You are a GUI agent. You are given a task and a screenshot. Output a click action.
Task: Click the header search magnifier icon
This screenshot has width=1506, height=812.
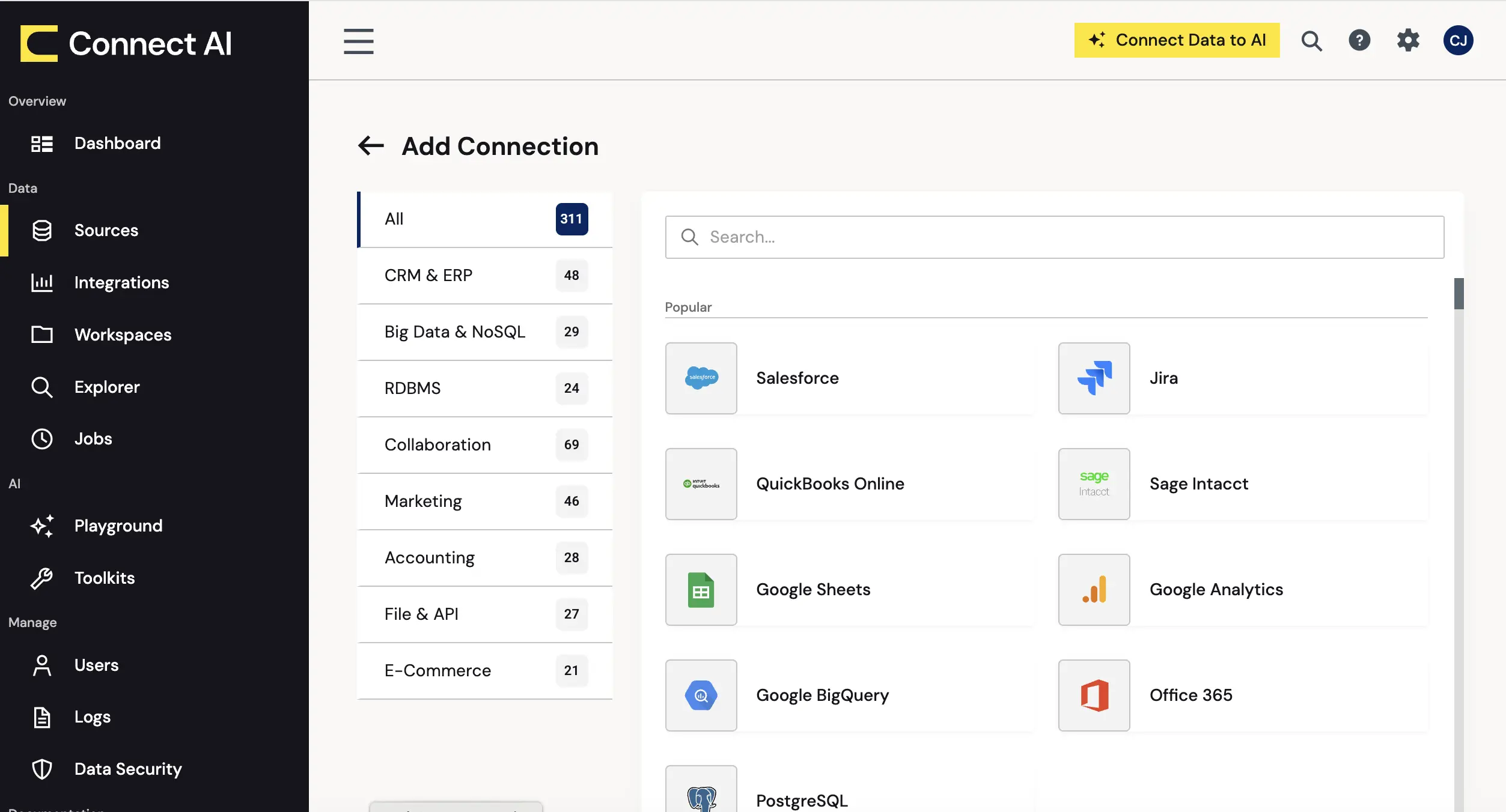1311,41
